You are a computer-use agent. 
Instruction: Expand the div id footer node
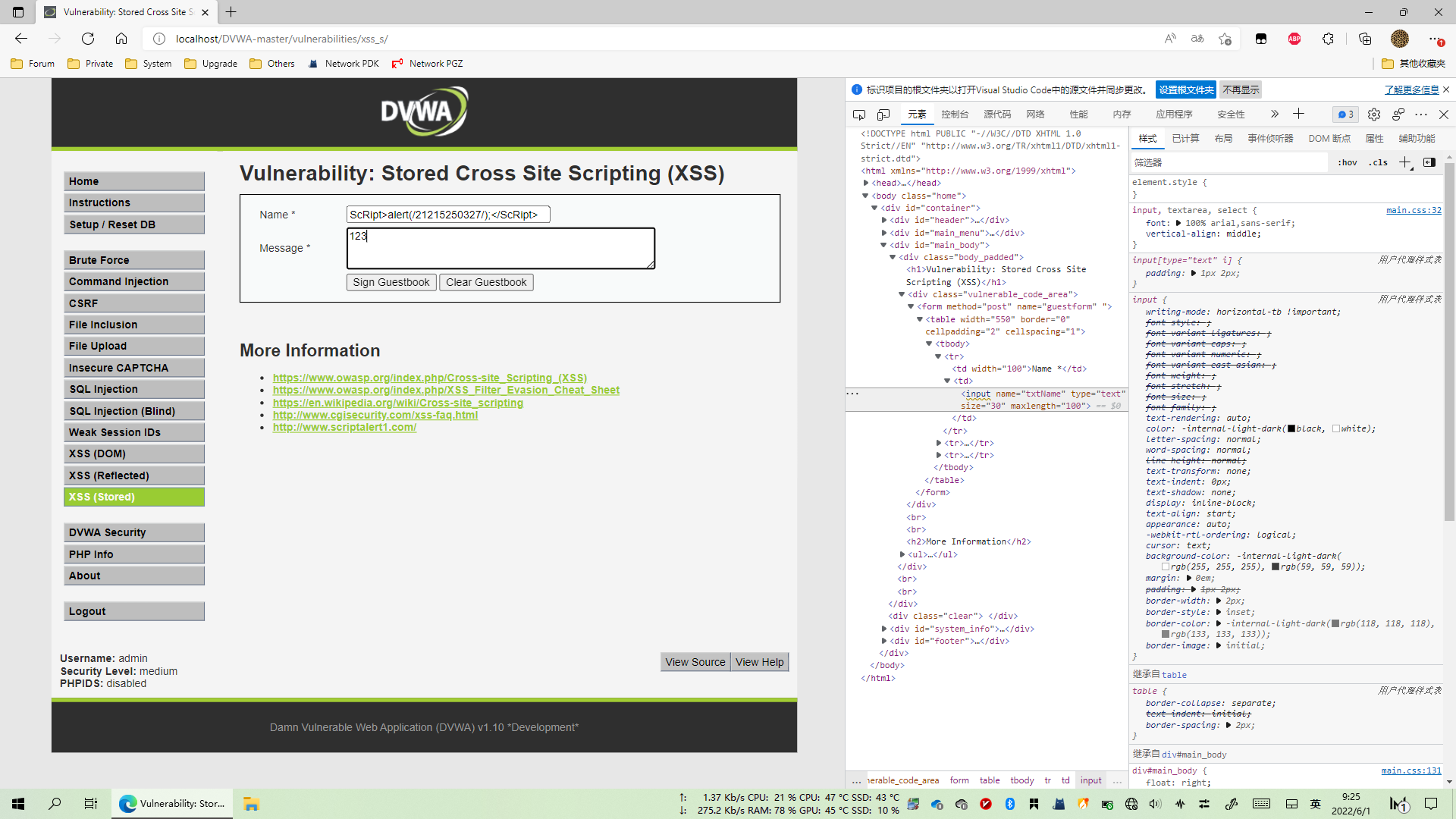click(x=884, y=641)
